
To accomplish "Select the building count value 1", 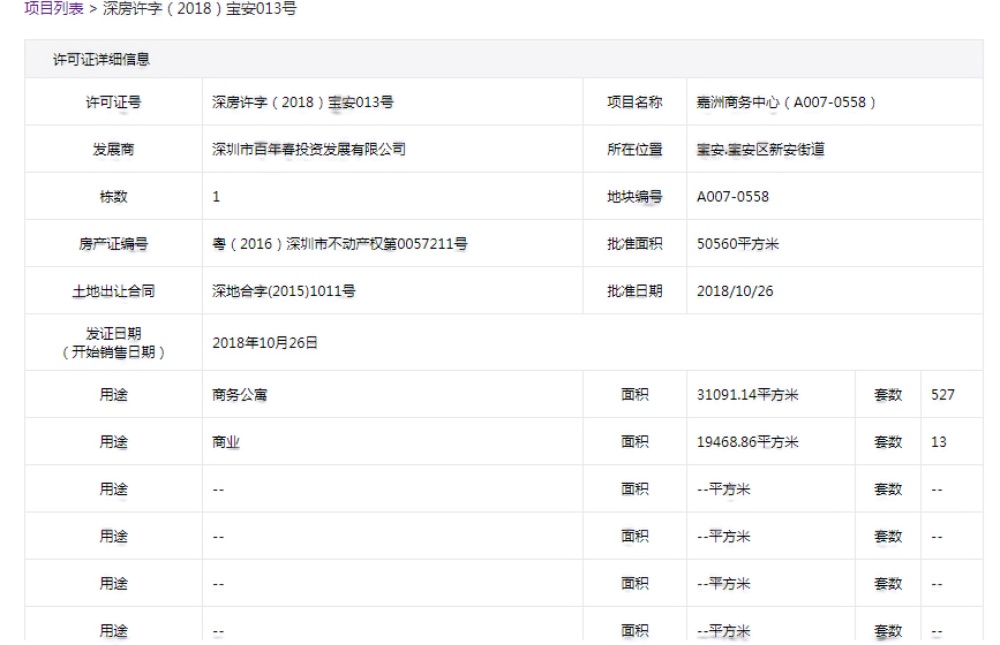I will (216, 196).
